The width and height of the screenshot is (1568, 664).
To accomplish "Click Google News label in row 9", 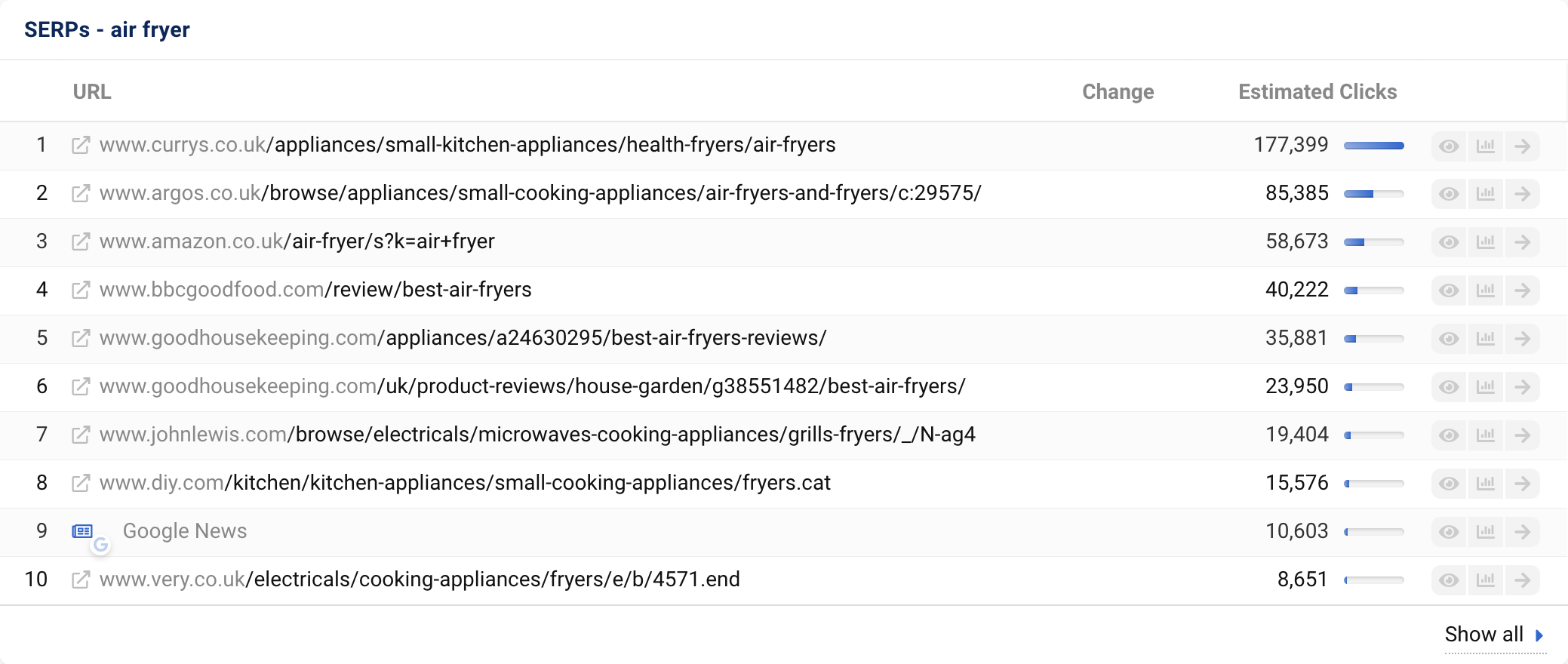I will [x=185, y=531].
